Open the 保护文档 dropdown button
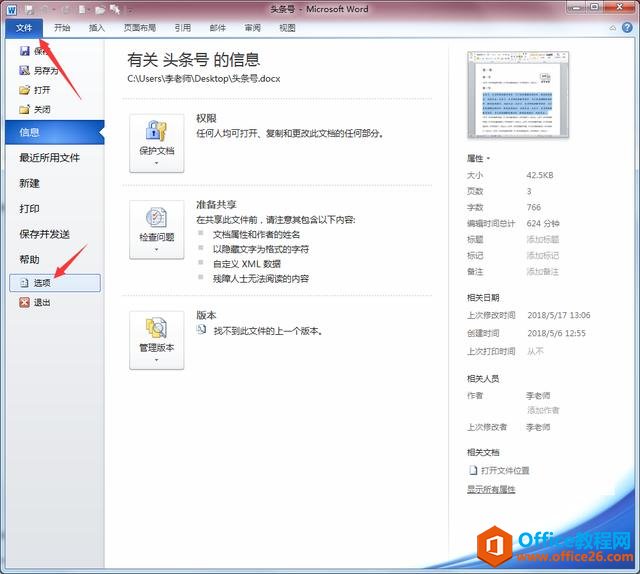 pos(157,143)
